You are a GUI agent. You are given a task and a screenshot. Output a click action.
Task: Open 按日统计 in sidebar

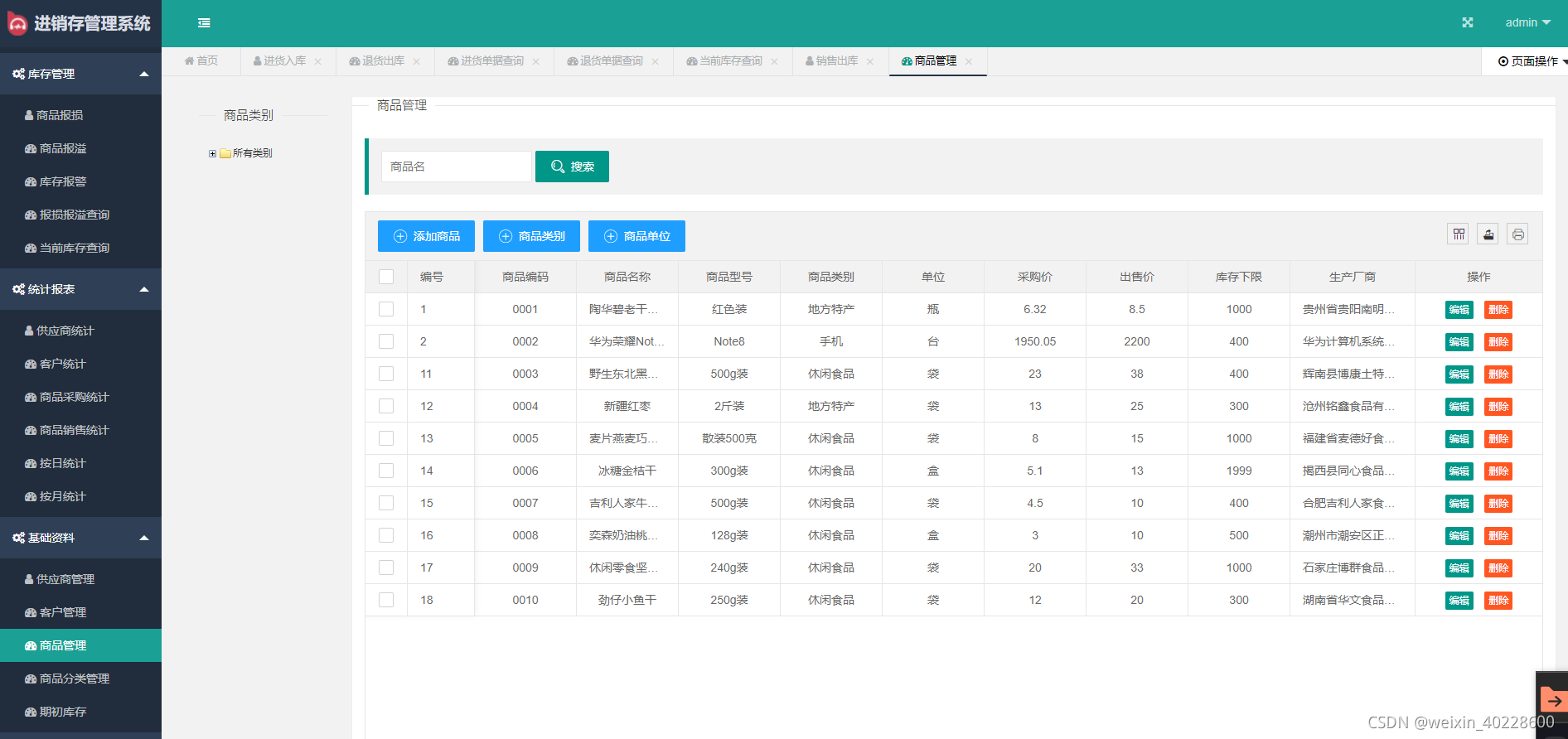point(80,463)
